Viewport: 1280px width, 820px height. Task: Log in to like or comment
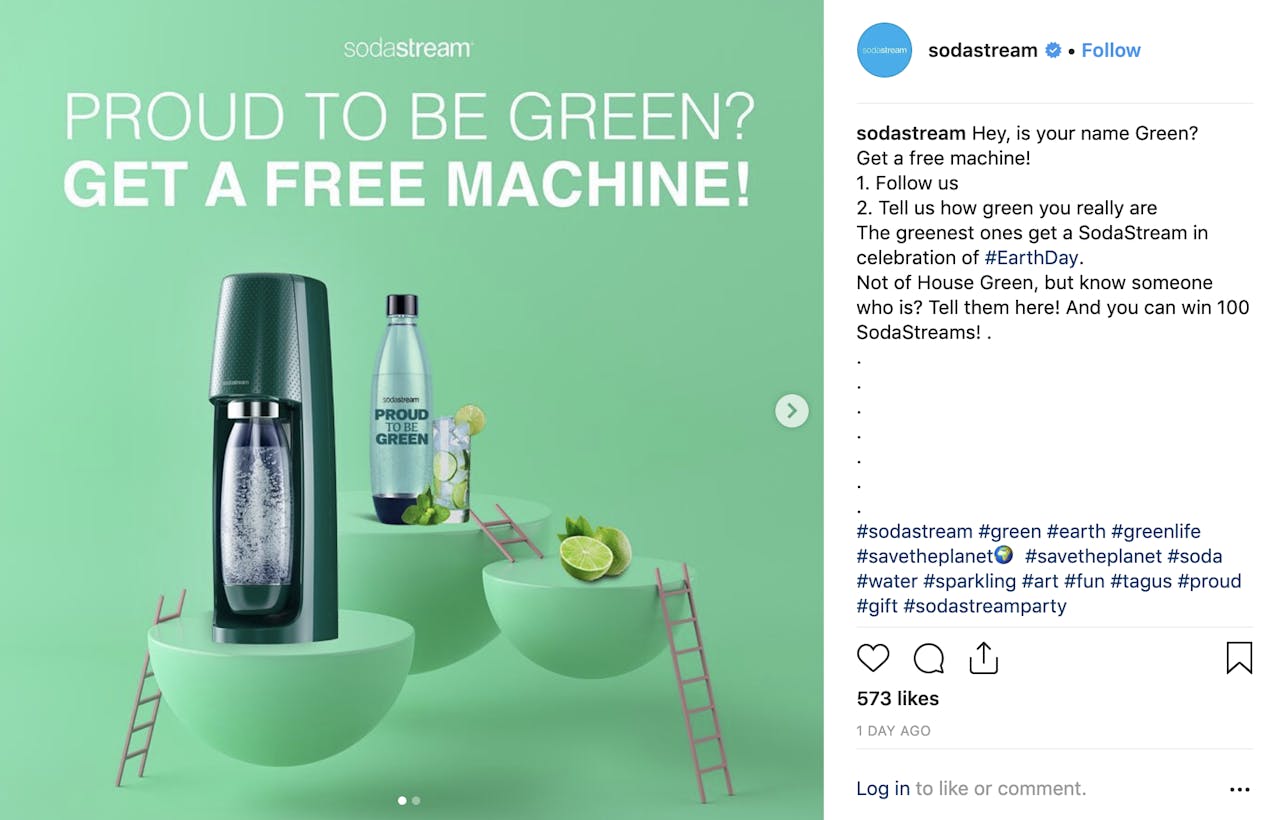(883, 789)
